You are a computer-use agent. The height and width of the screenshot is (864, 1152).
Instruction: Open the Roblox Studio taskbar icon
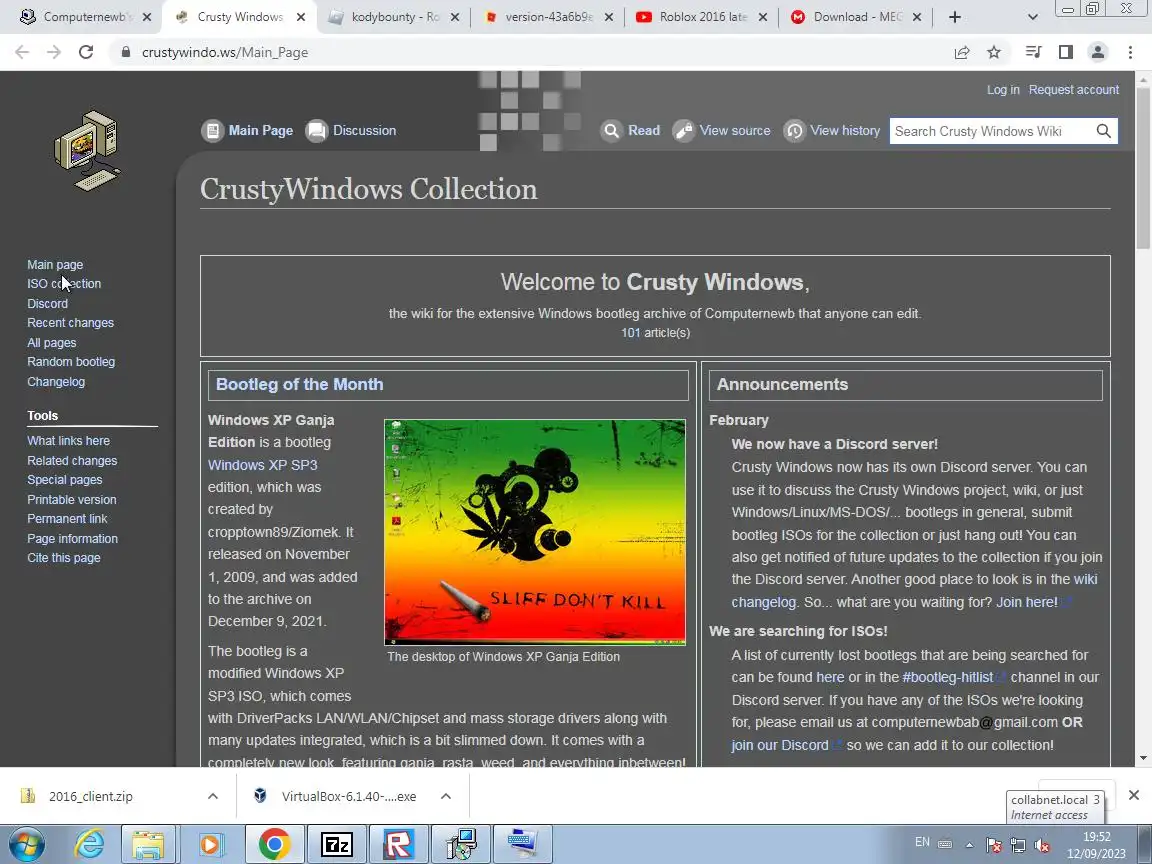(x=397, y=845)
